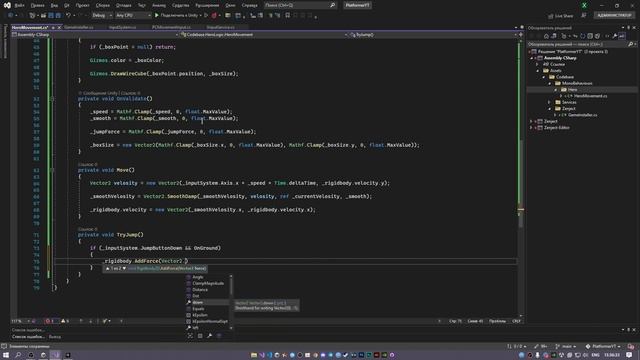
Task: Click the Администратор button
Action: 614,15
